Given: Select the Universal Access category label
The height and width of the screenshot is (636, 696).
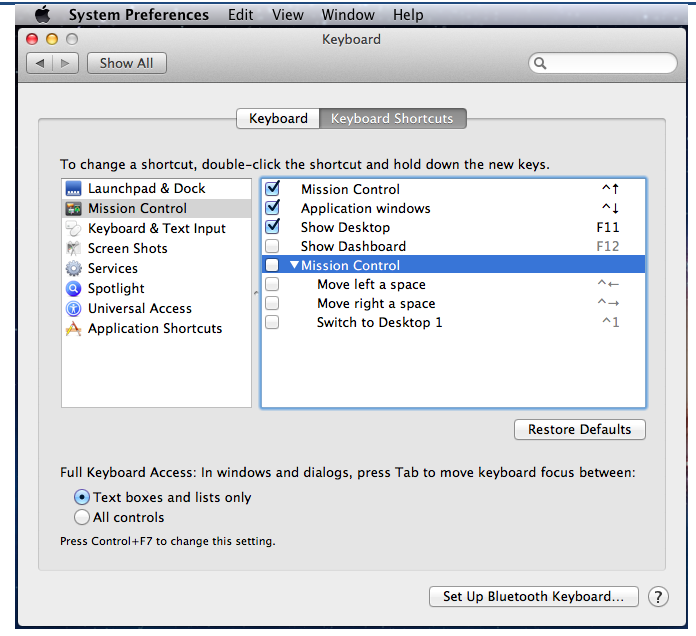Looking at the screenshot, I should point(140,308).
